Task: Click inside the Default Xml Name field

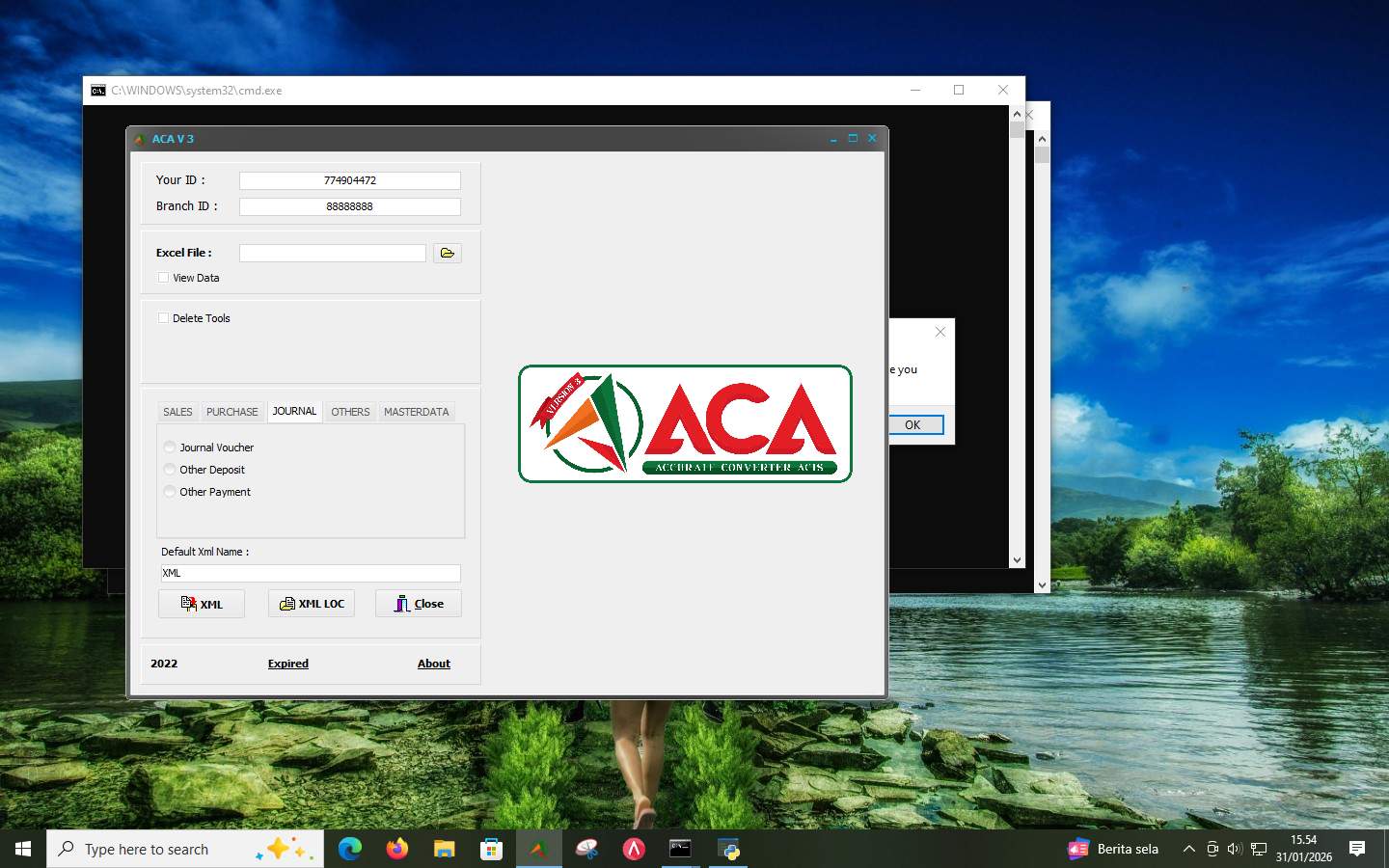Action: click(309, 572)
